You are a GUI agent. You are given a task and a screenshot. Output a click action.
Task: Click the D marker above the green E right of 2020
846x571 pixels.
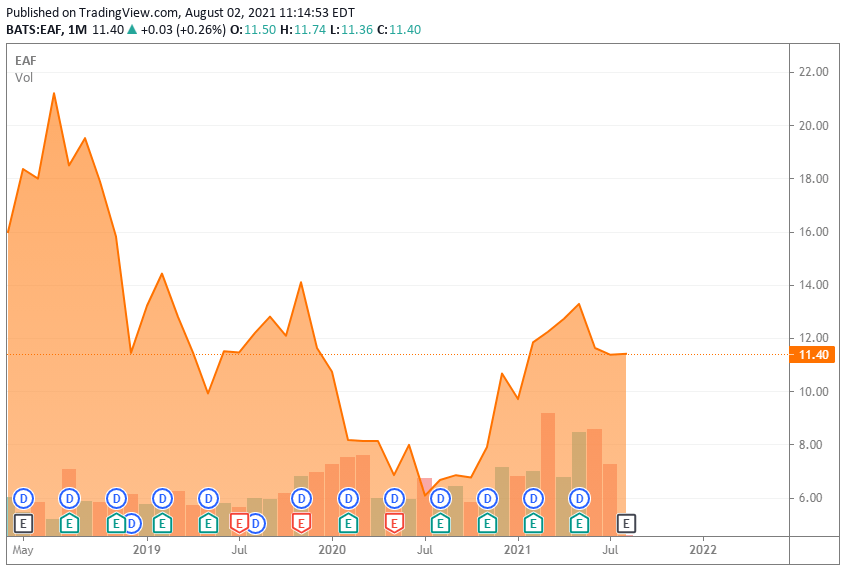pyautogui.click(x=348, y=499)
